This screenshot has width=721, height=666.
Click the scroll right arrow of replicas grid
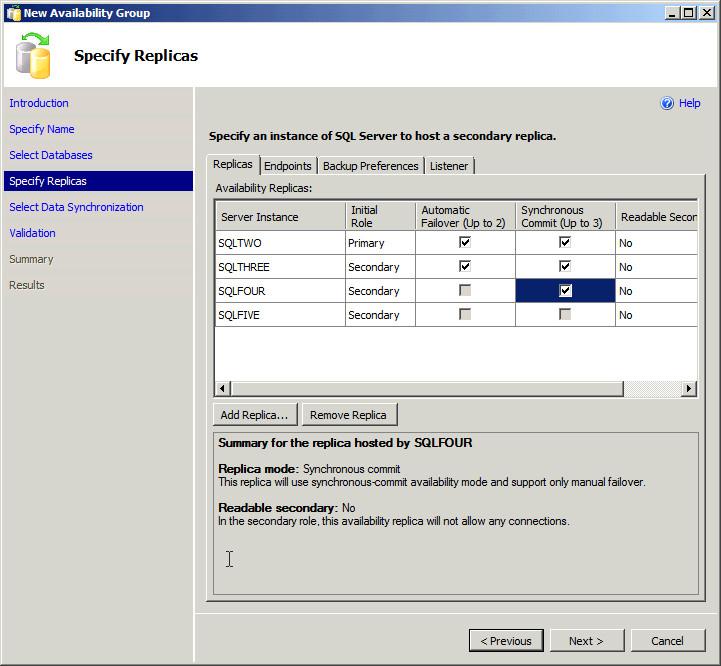click(x=688, y=389)
